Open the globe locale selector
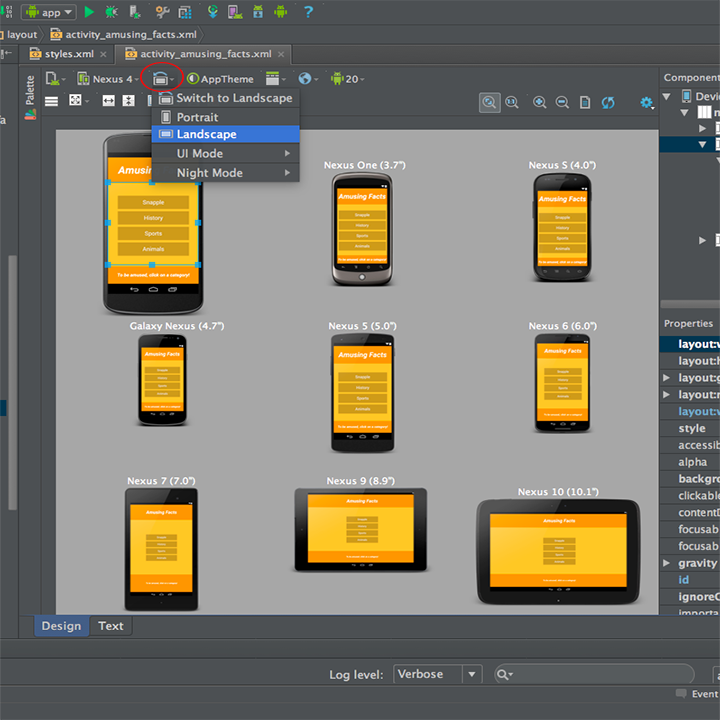The width and height of the screenshot is (720, 720). (305, 79)
